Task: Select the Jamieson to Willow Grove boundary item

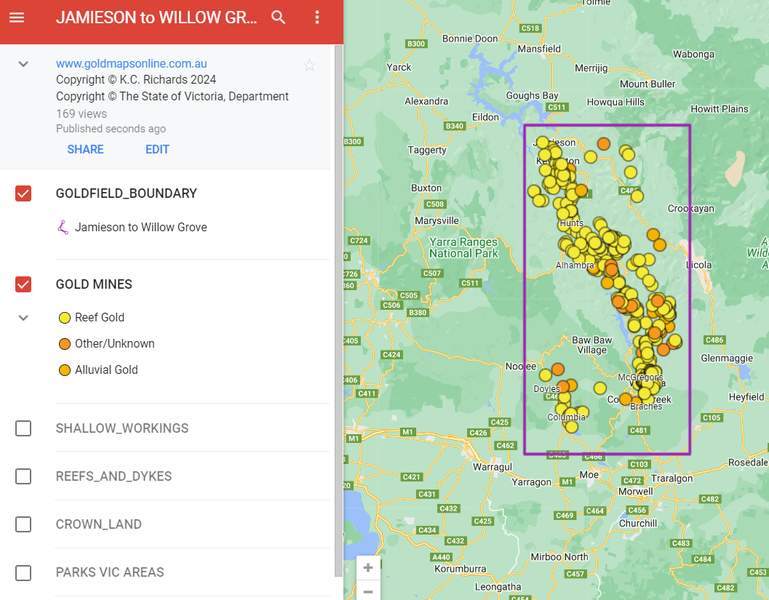Action: tap(141, 227)
